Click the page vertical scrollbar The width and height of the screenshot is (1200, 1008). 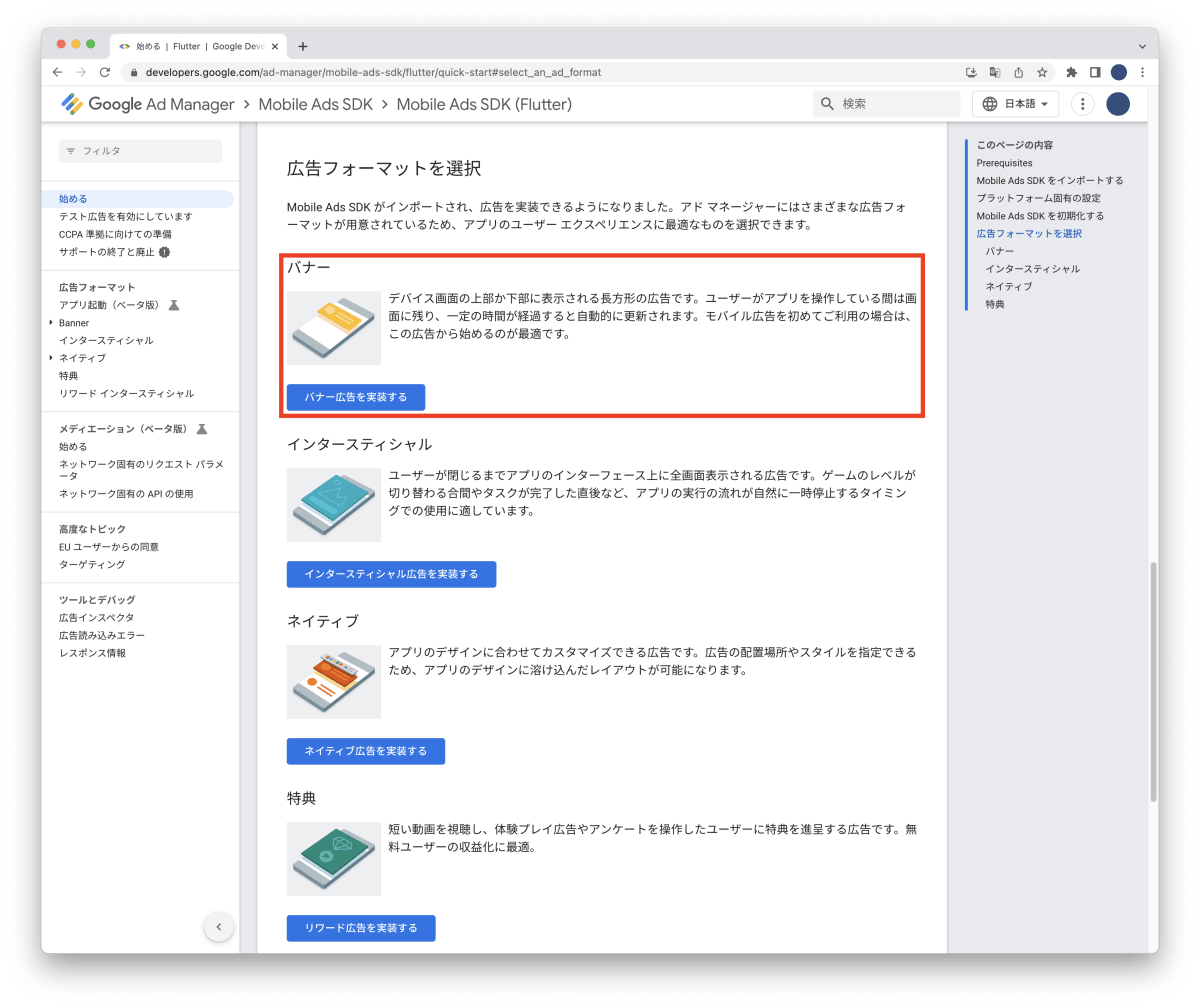click(x=1153, y=680)
